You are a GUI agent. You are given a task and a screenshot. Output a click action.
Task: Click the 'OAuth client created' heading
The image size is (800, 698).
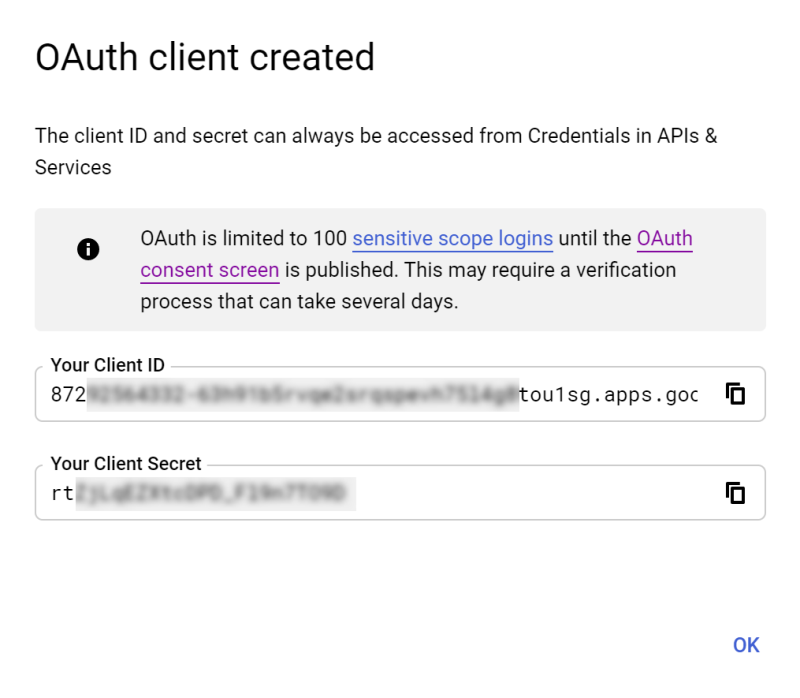pyautogui.click(x=205, y=57)
